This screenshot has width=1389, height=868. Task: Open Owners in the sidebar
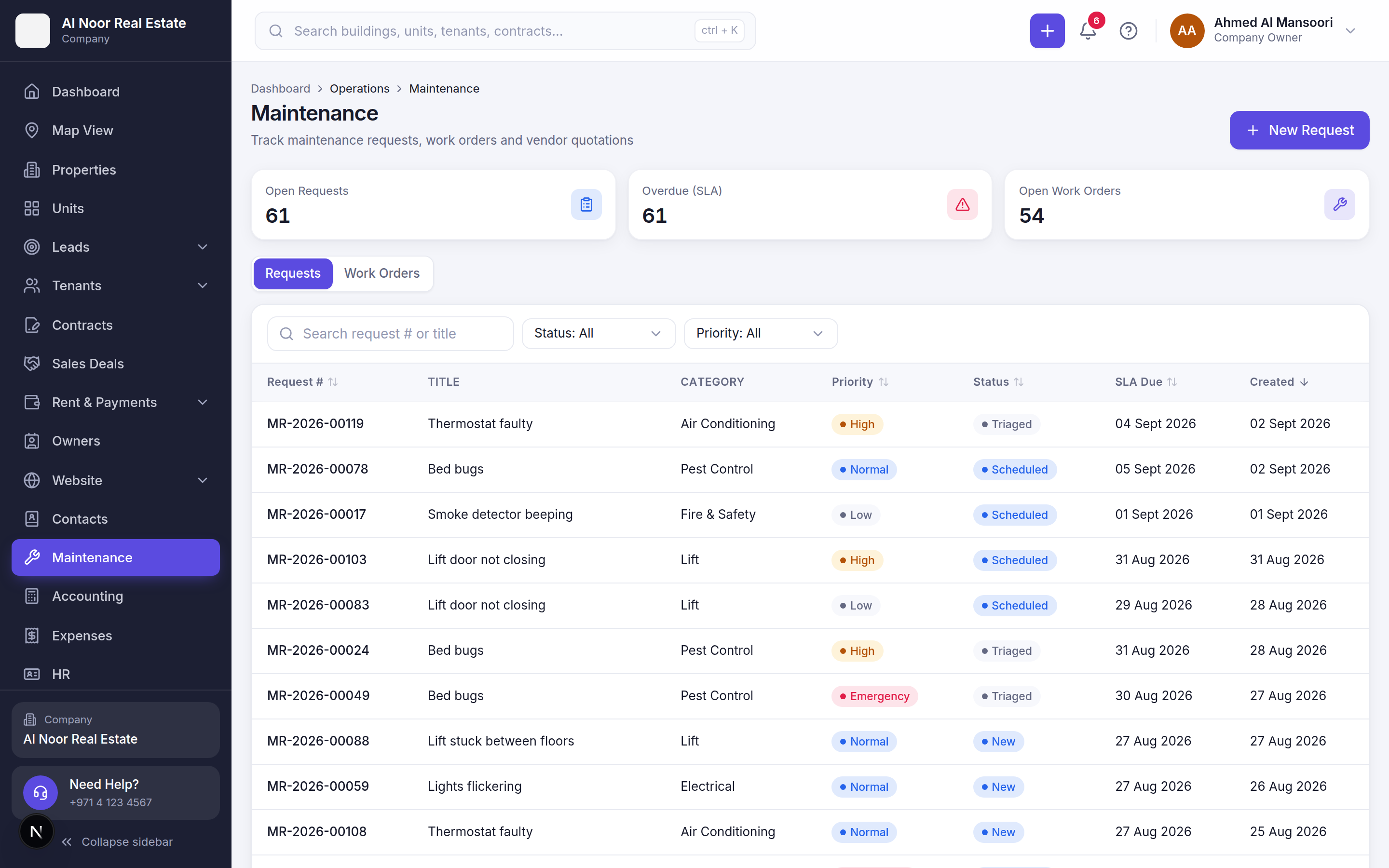click(115, 441)
